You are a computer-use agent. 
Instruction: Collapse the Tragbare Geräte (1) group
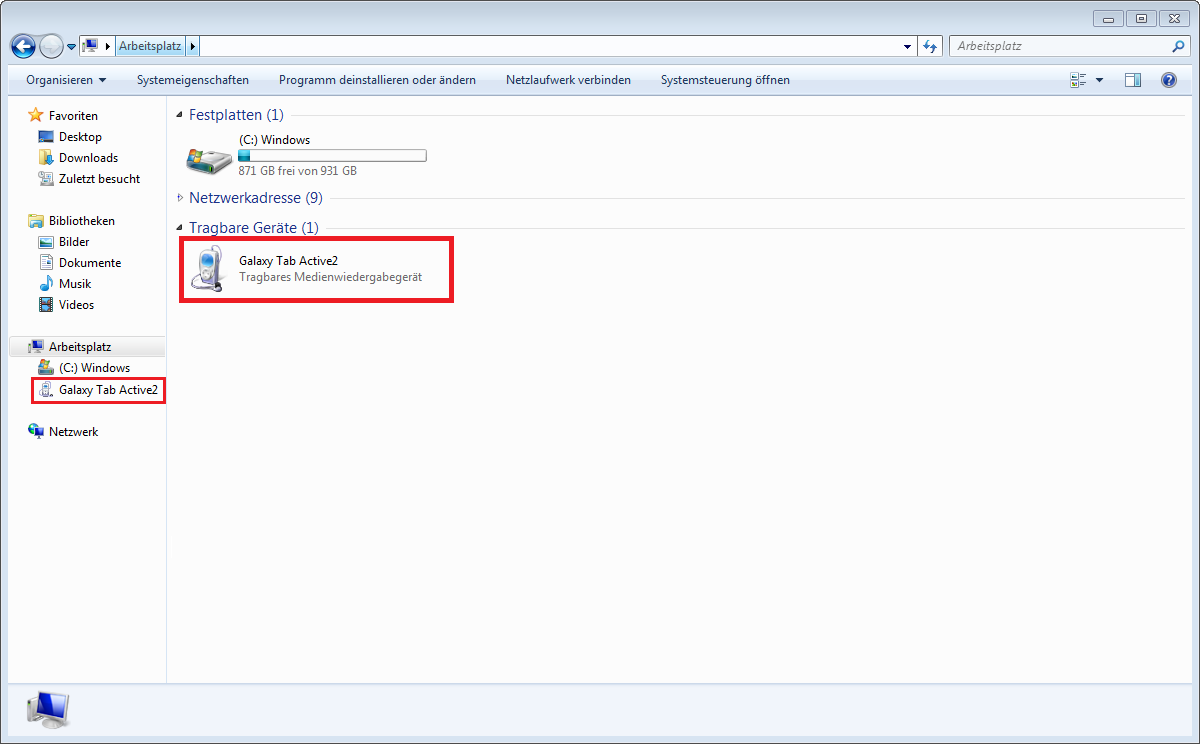click(x=180, y=228)
